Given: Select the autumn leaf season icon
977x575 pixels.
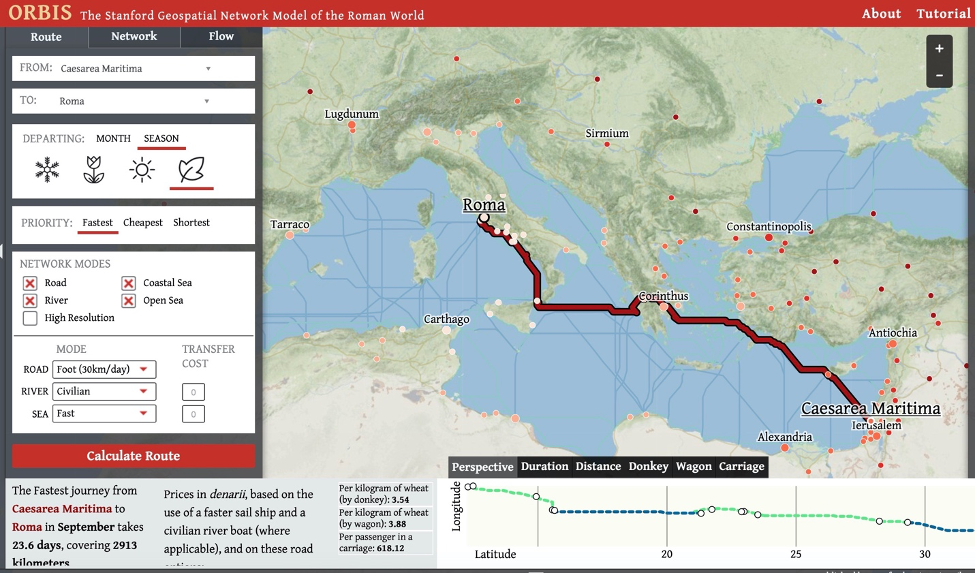Looking at the screenshot, I should click(x=191, y=169).
